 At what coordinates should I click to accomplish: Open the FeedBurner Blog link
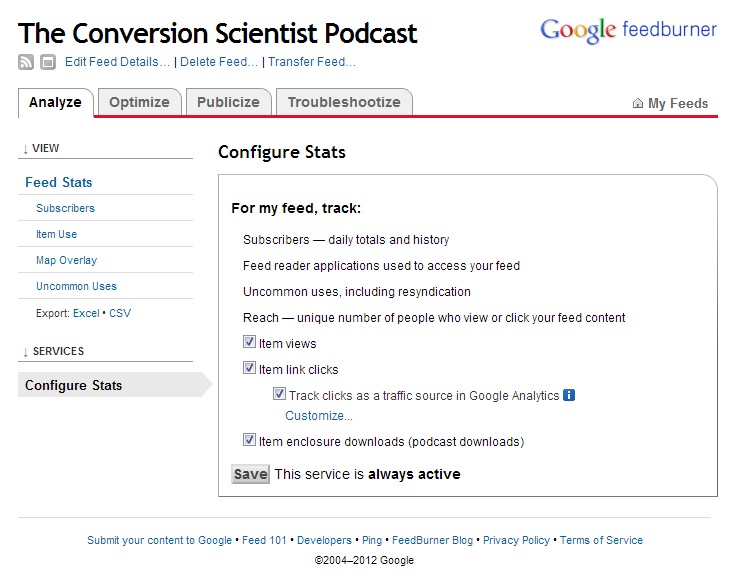coord(433,540)
